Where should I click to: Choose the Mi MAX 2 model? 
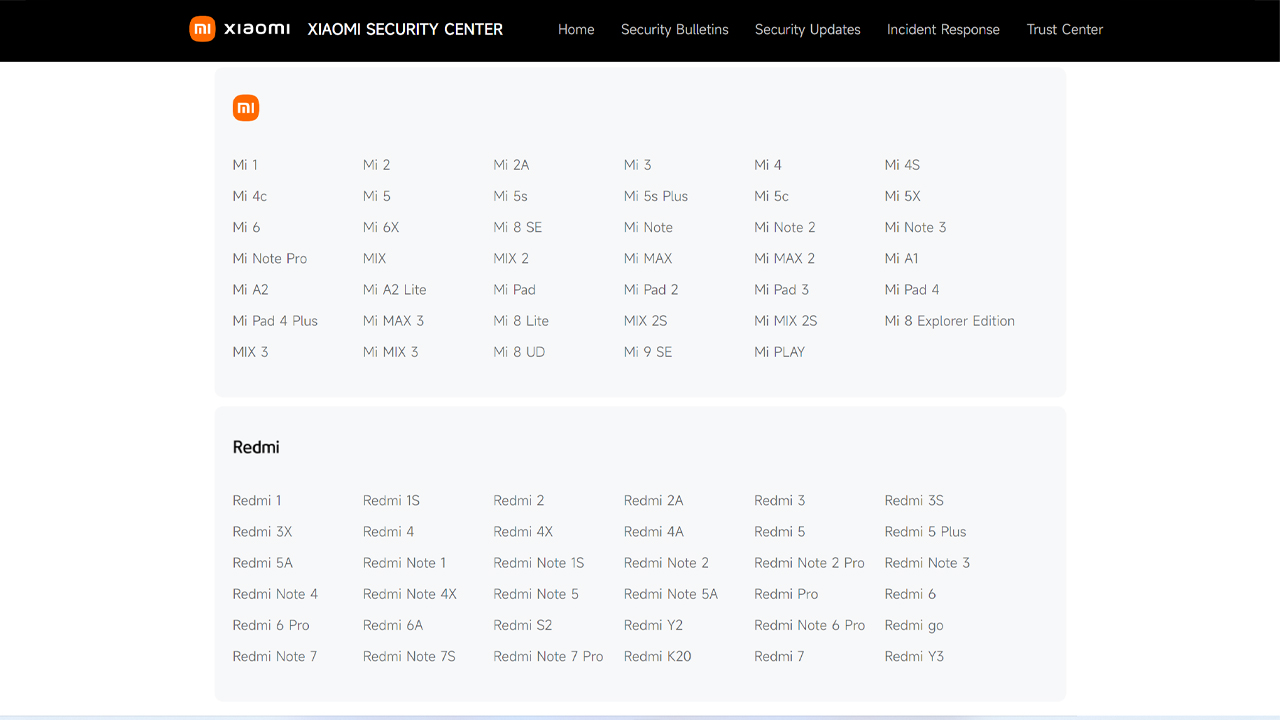click(x=785, y=258)
